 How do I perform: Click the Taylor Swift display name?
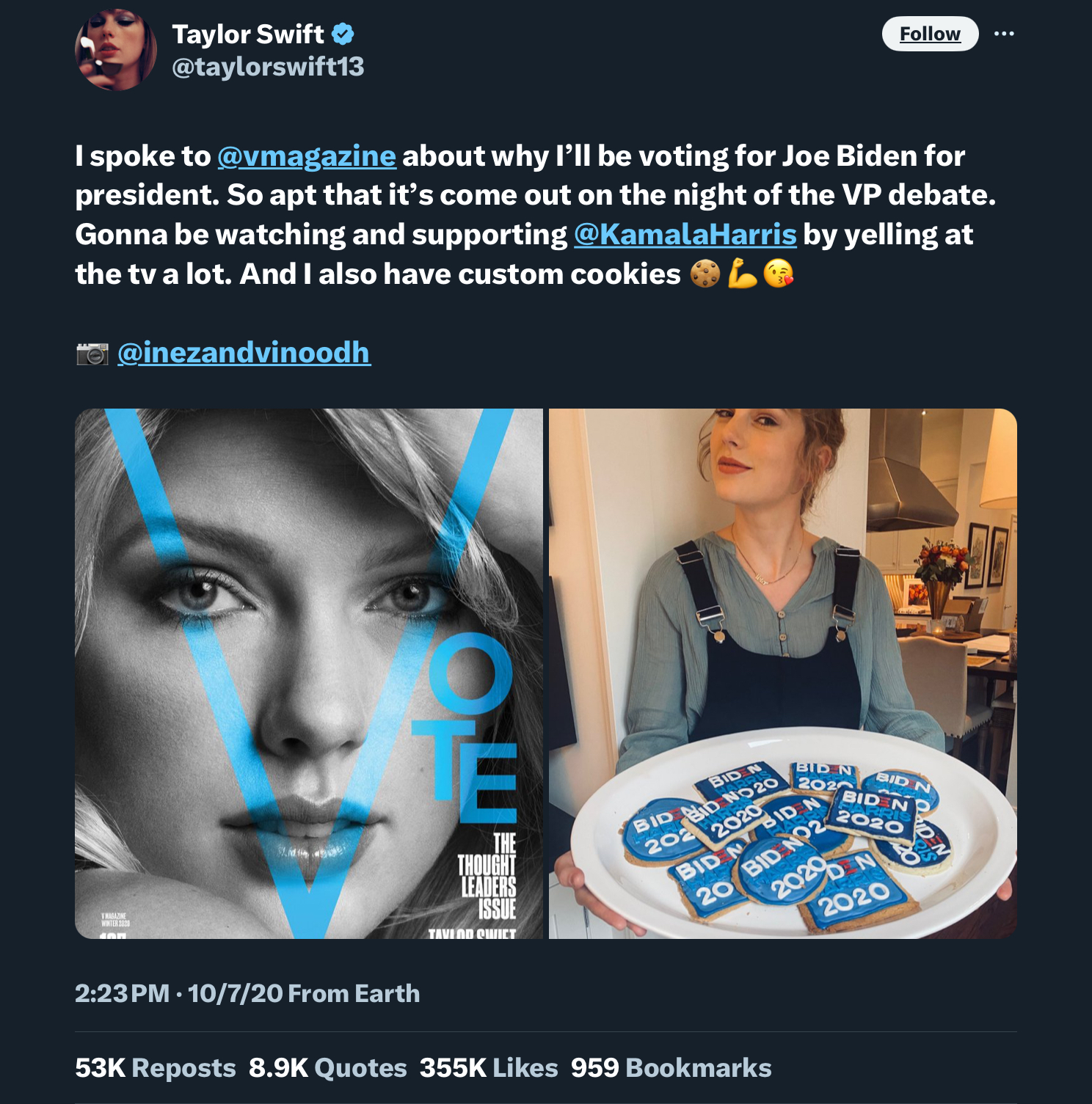coord(247,34)
